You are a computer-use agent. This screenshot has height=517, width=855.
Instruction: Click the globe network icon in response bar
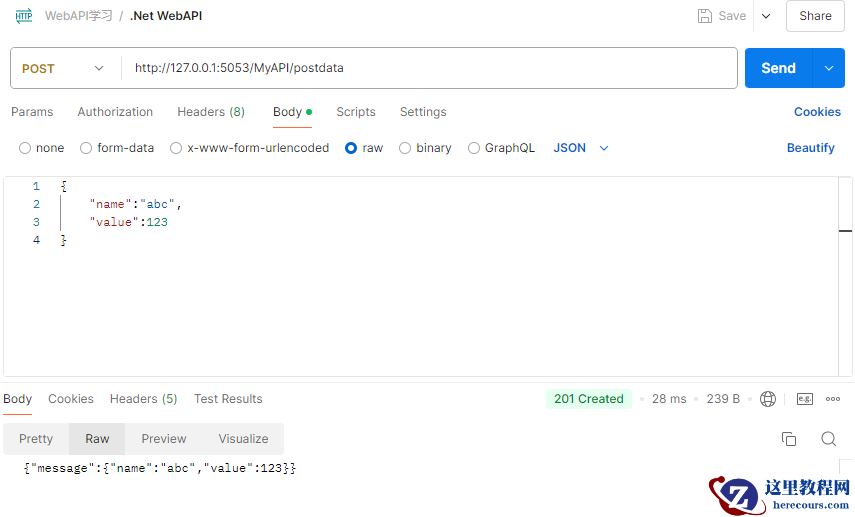[x=768, y=399]
